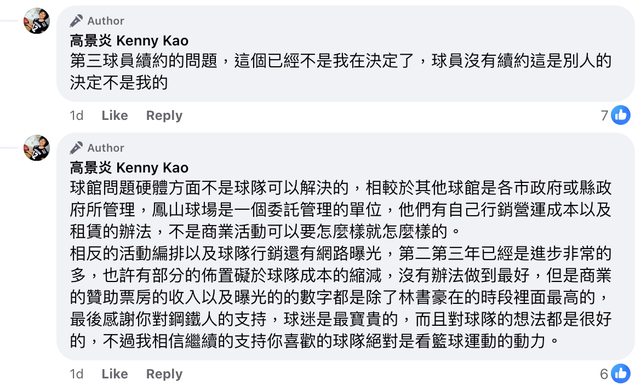Click the Author pen icon on the 球館問題 comment
Image resolution: width=641 pixels, height=391 pixels.
point(76,148)
